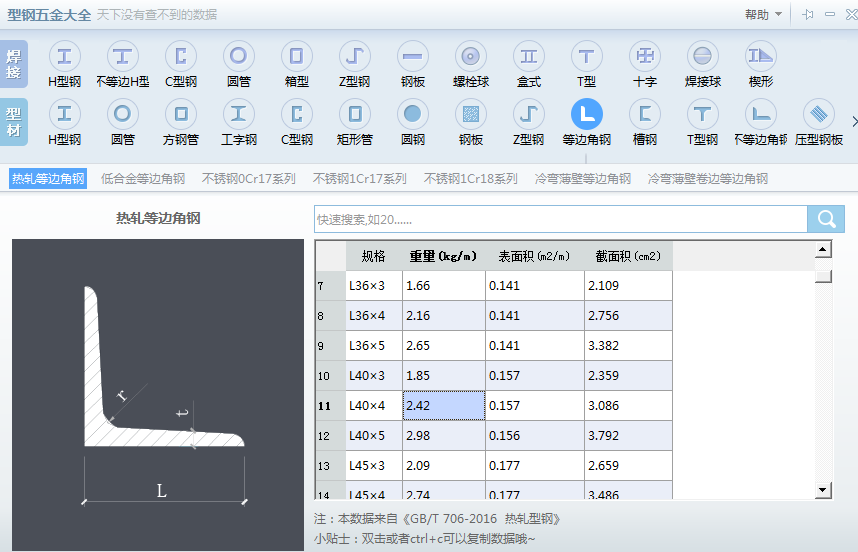Click the table scrollbar thumb

tap(823, 276)
